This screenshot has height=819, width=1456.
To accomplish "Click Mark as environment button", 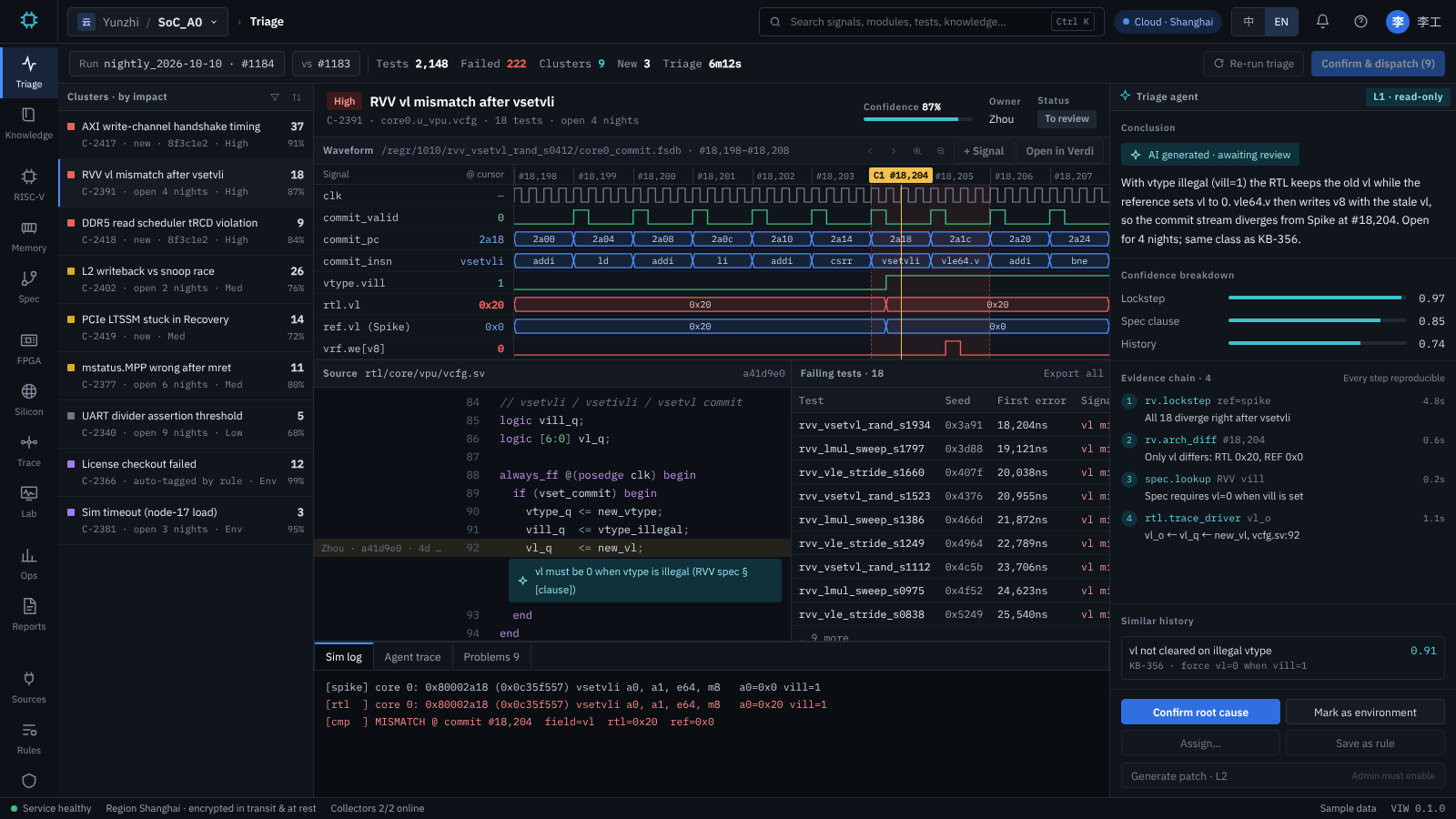I will click(1365, 712).
